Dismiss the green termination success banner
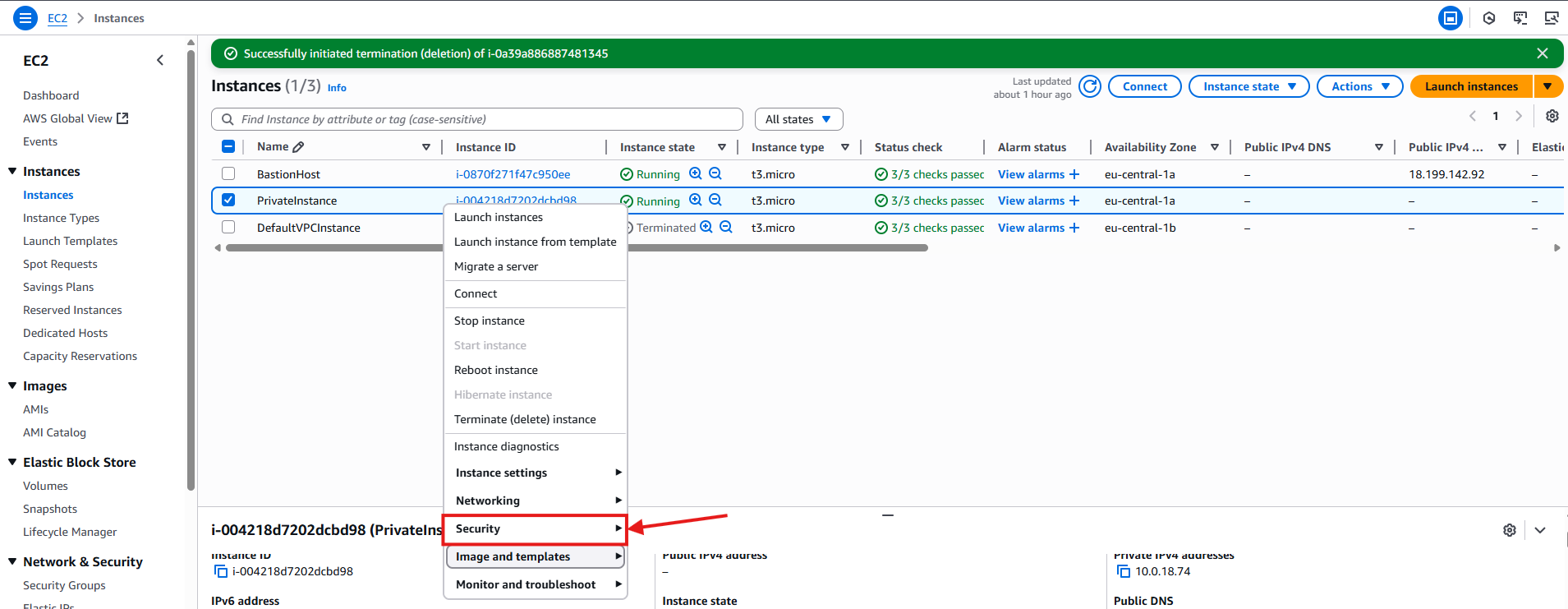The image size is (1568, 609). tap(1542, 53)
